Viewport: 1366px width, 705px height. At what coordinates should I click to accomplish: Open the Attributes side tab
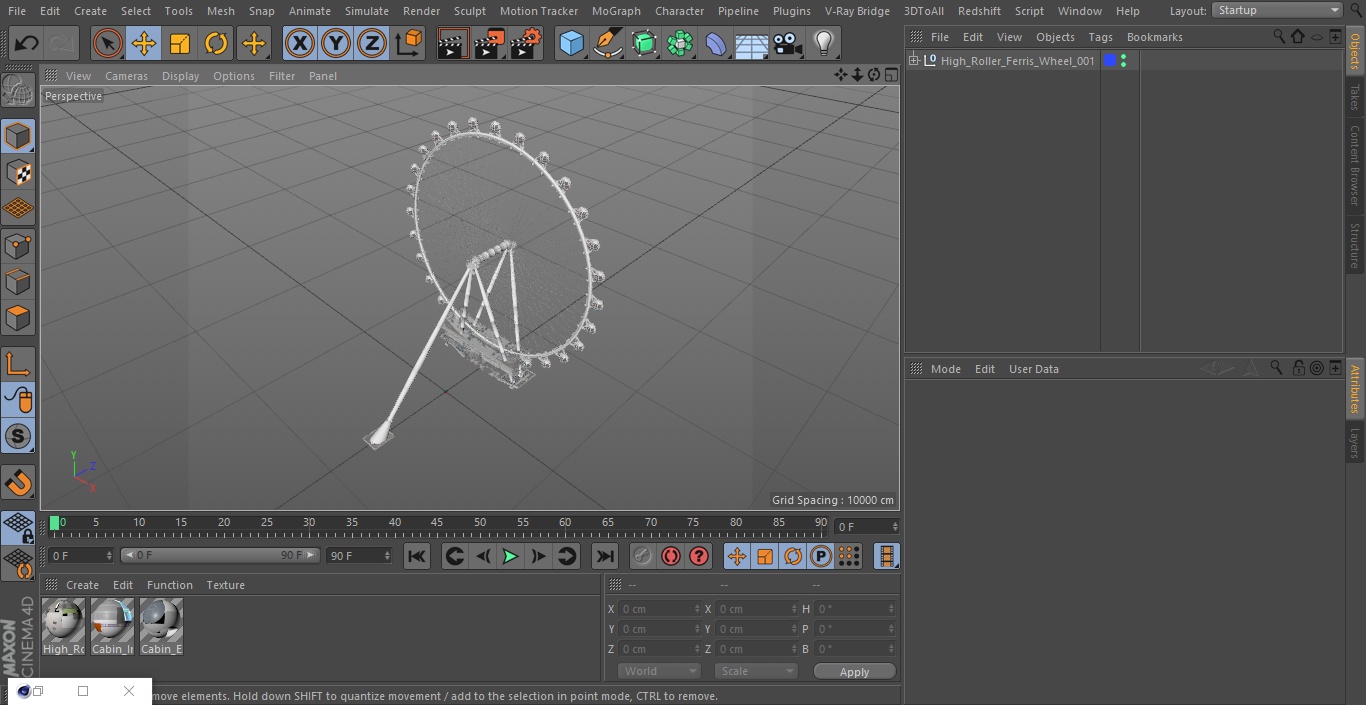click(1355, 389)
